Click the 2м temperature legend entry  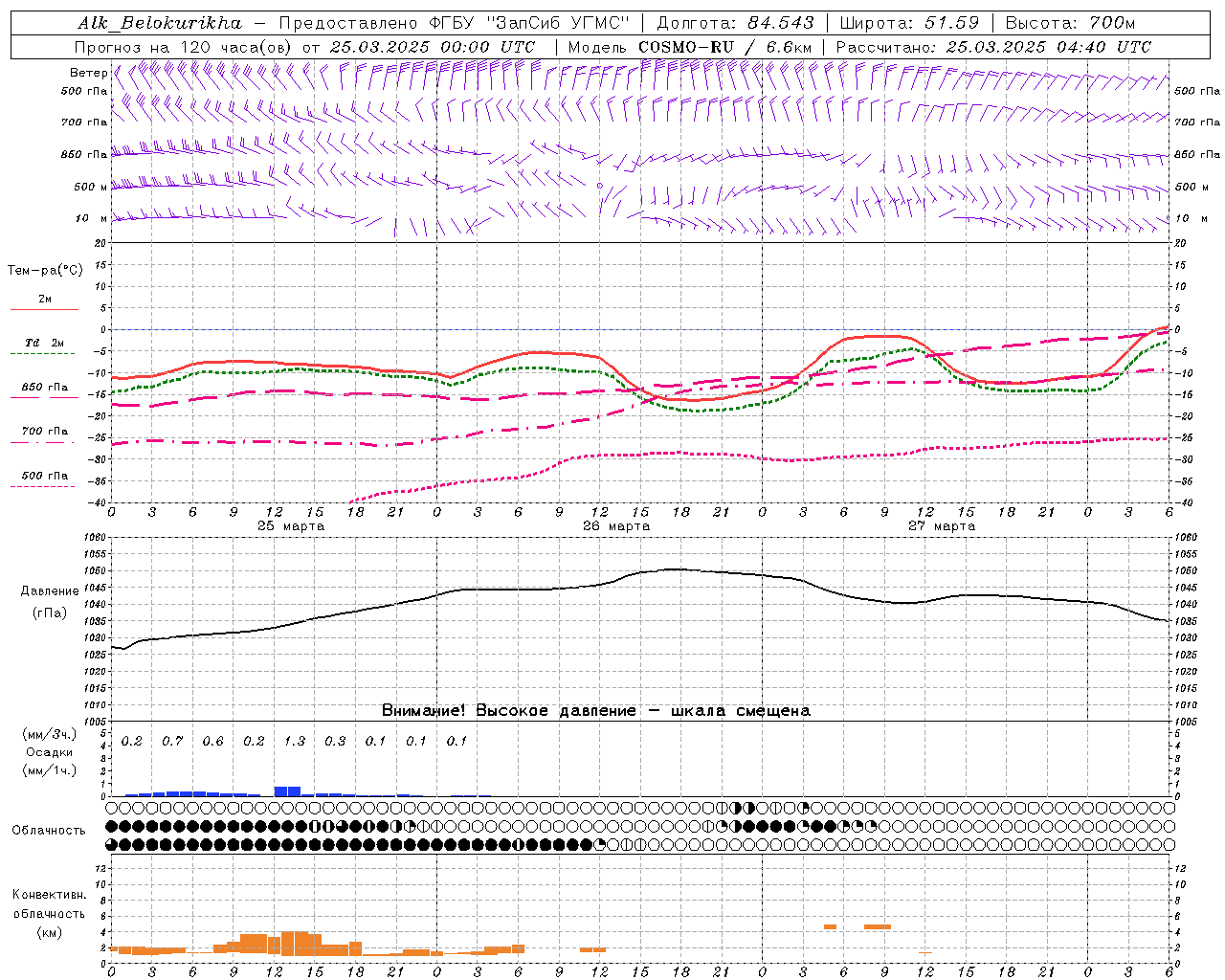[45, 300]
